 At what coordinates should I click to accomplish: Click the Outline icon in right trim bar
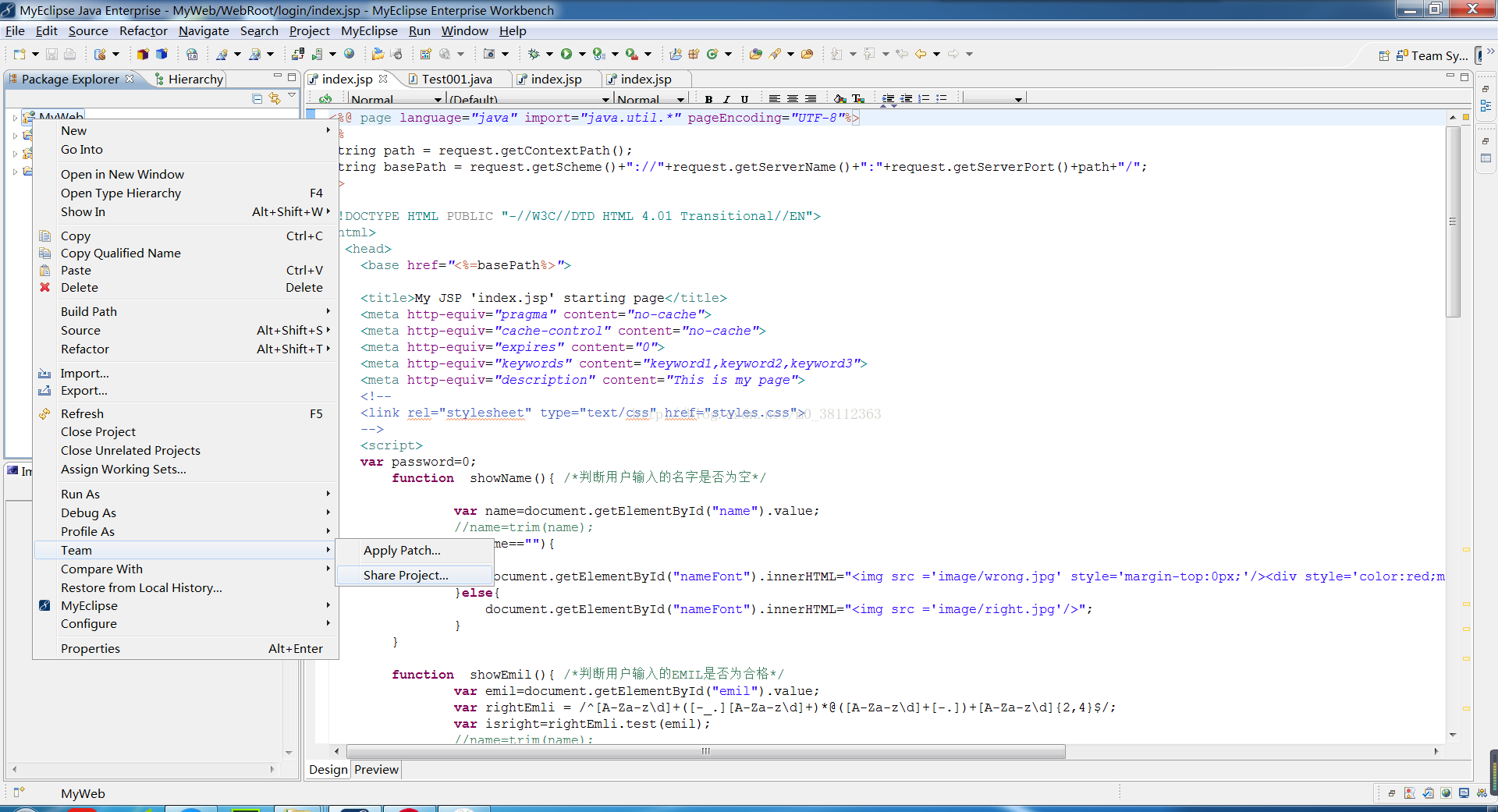click(1486, 106)
